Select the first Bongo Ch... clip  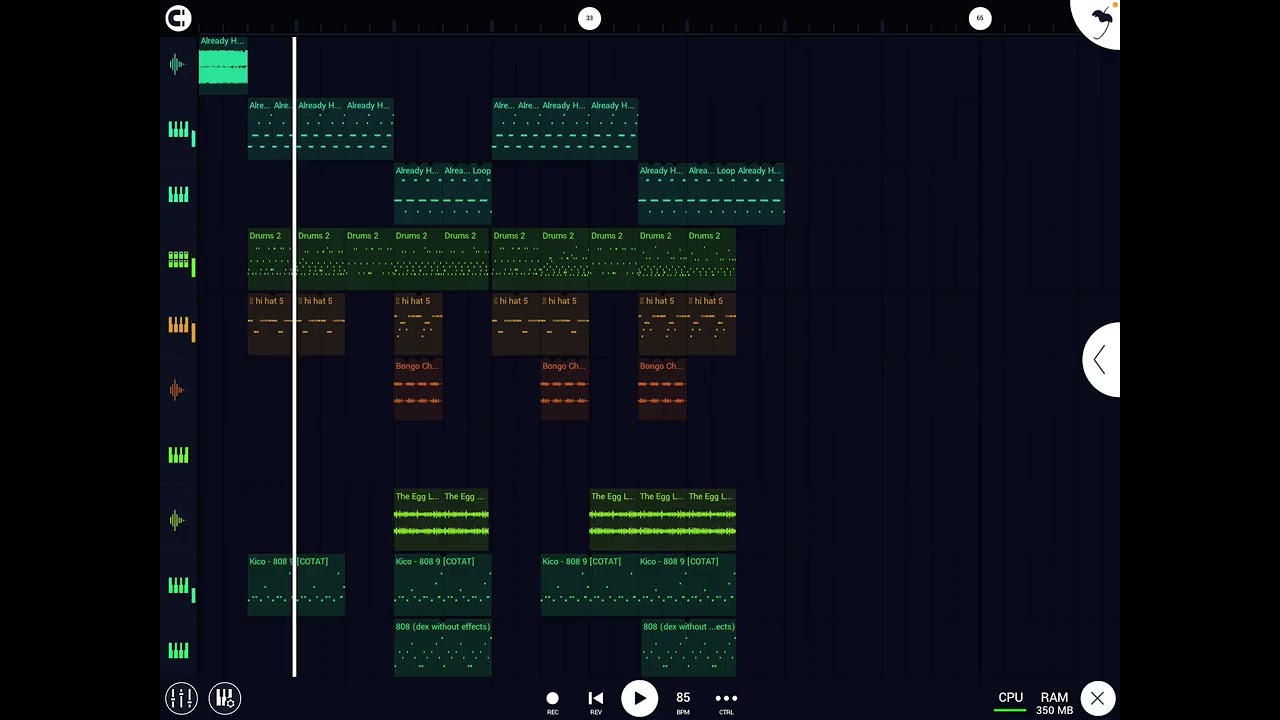click(x=418, y=390)
